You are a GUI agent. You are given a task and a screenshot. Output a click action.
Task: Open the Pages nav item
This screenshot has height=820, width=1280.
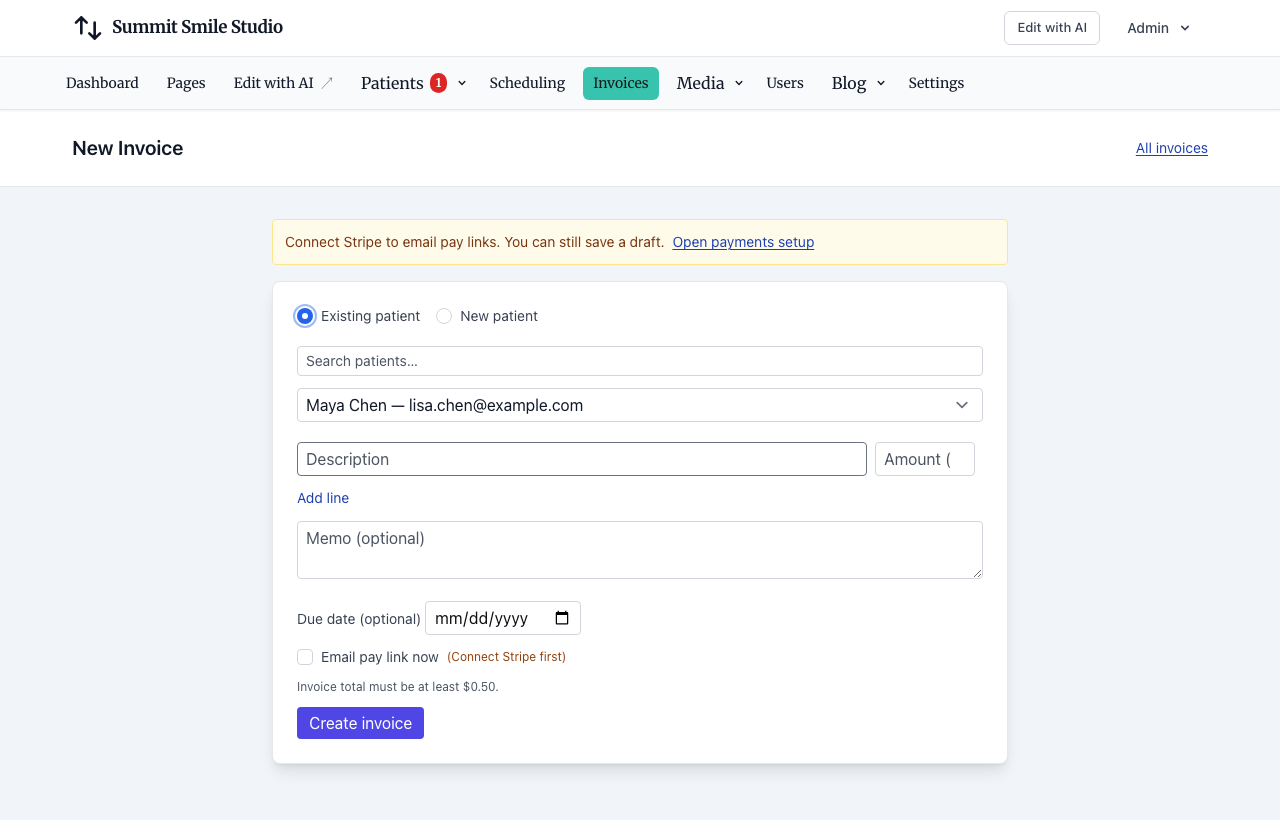pyautogui.click(x=186, y=83)
